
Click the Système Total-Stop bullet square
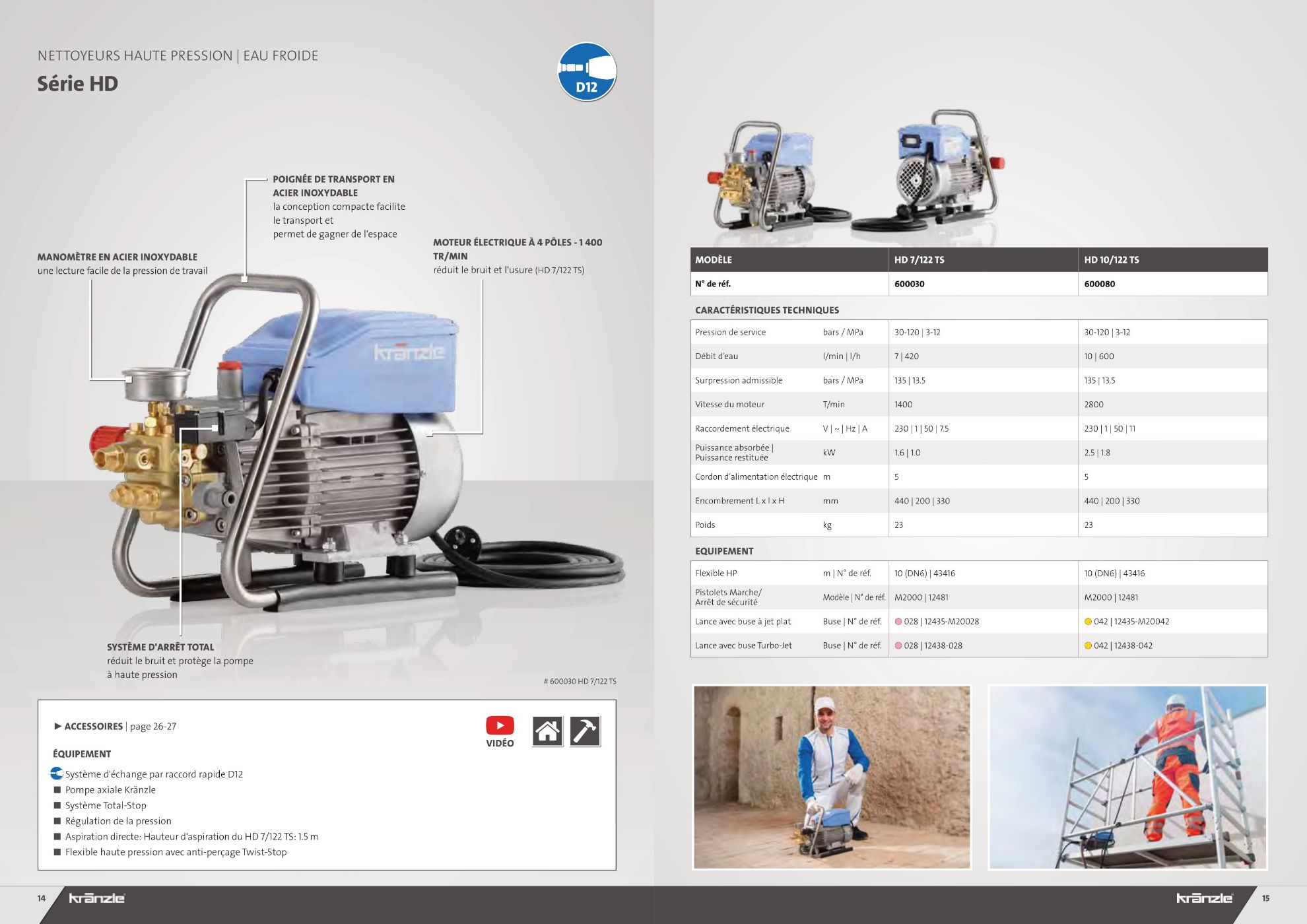pyautogui.click(x=57, y=805)
